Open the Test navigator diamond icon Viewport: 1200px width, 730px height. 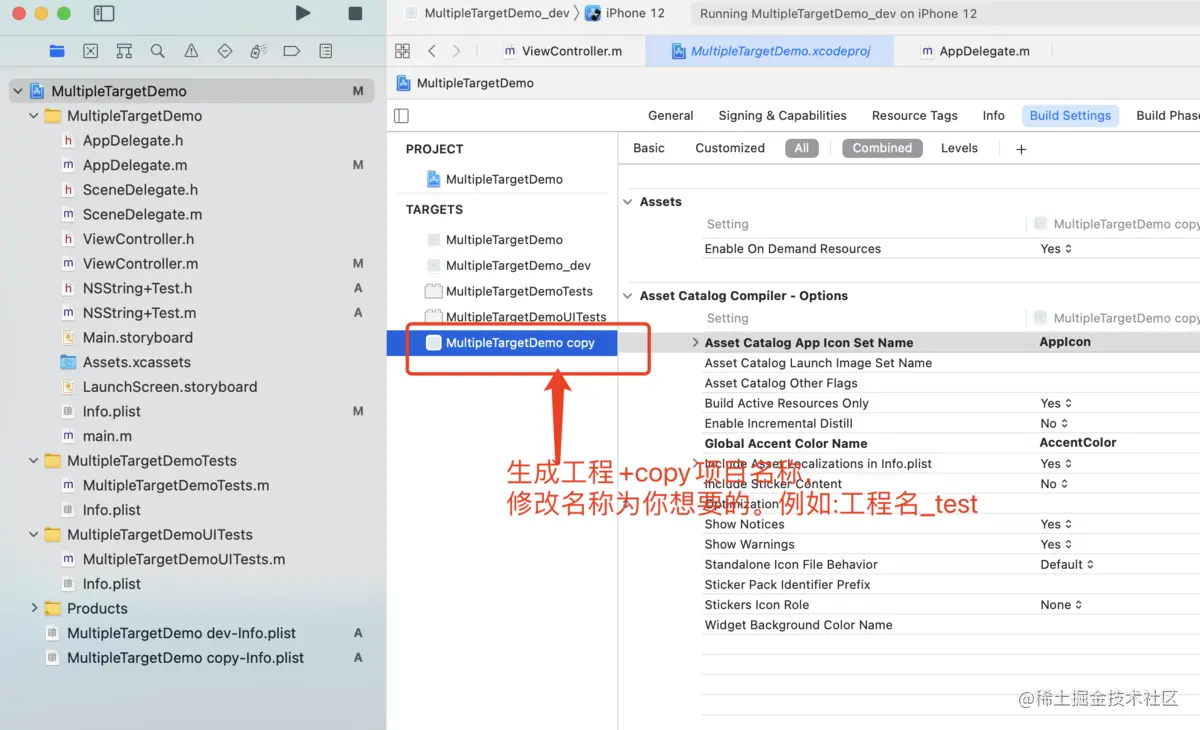[x=224, y=51]
